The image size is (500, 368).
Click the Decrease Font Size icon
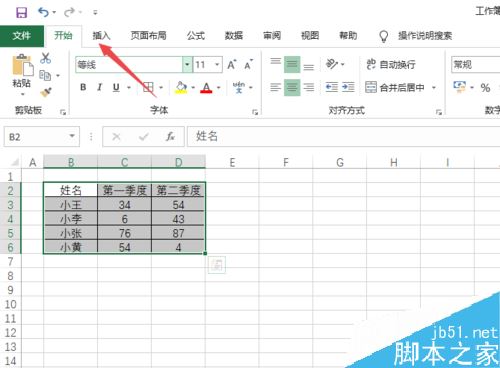249,65
